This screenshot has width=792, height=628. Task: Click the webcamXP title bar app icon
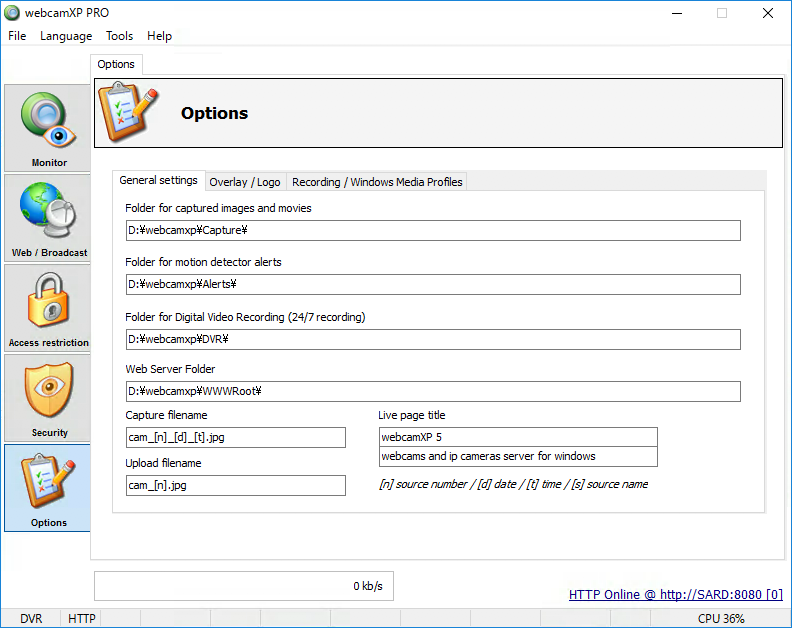click(x=12, y=13)
